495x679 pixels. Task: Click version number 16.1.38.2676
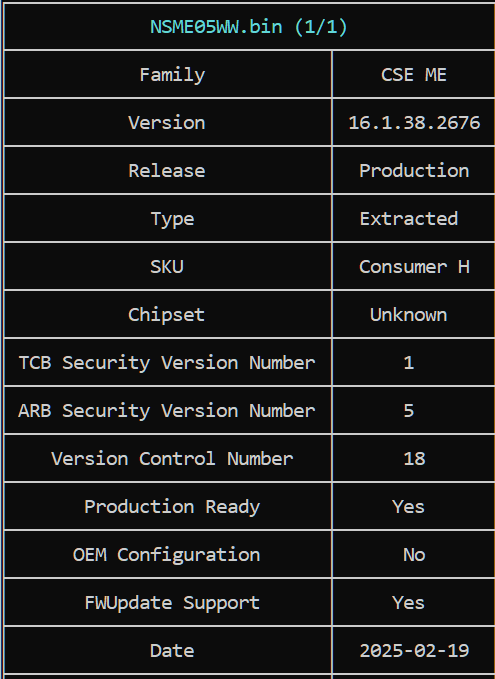click(414, 123)
